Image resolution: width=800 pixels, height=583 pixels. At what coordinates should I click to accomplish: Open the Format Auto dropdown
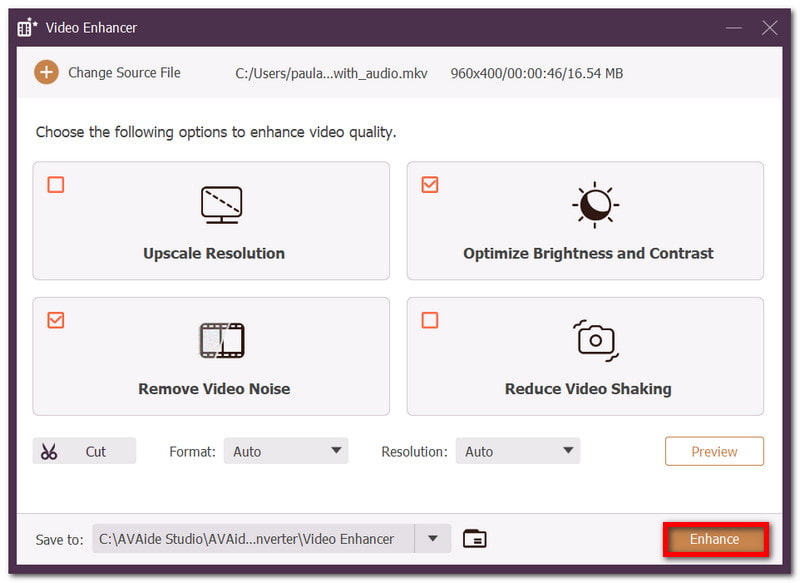pyautogui.click(x=286, y=451)
